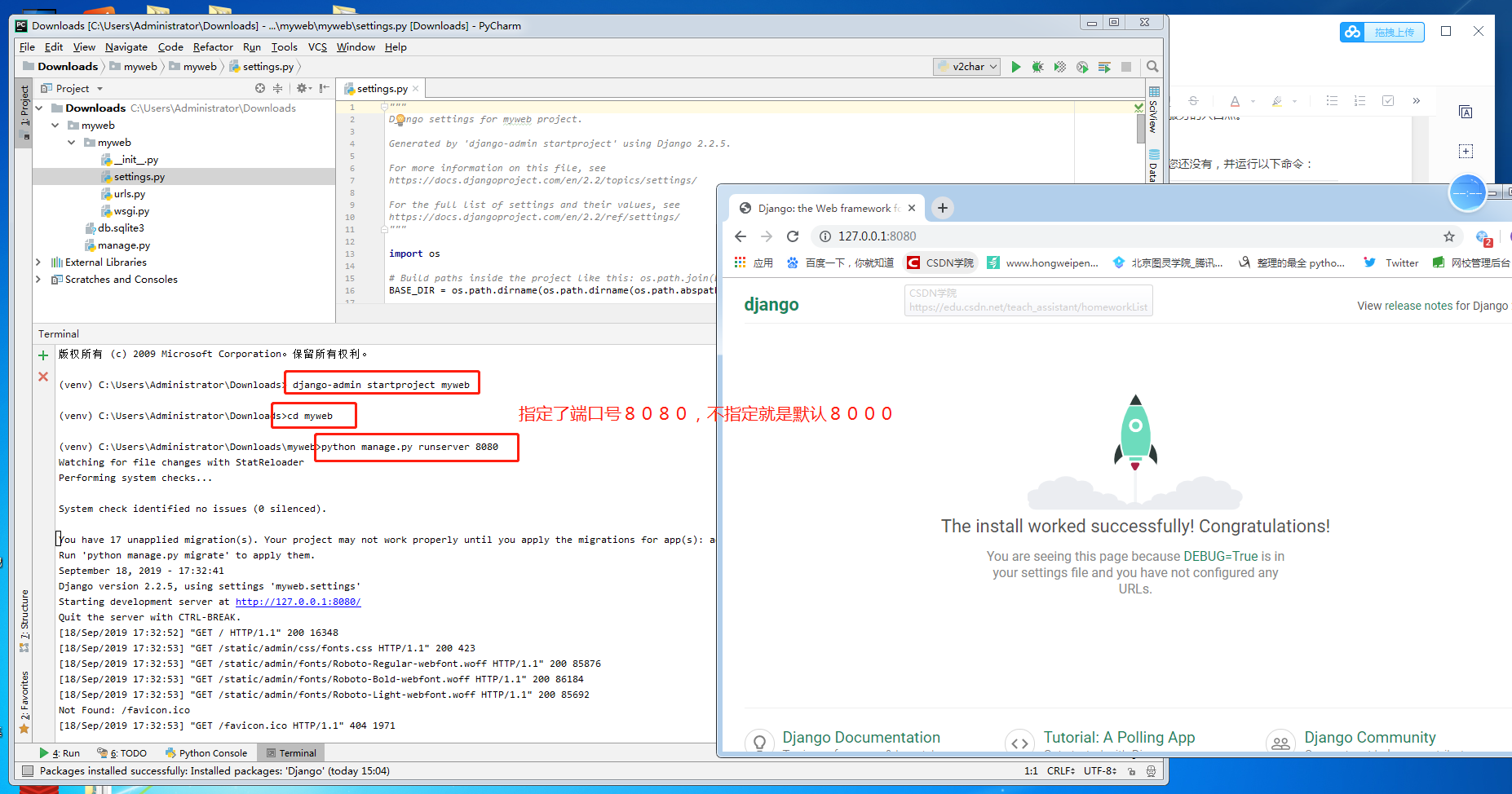Open the font color dropdown arrow in note editor

[1253, 102]
